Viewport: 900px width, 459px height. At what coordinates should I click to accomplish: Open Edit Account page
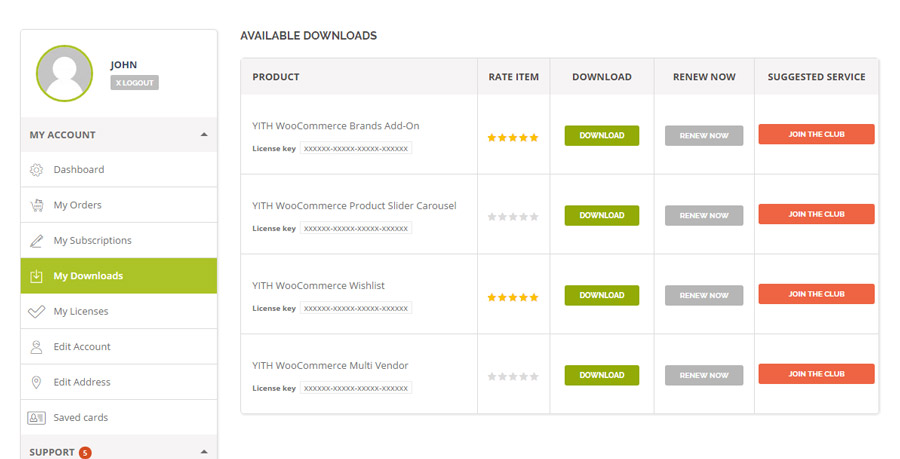119,347
